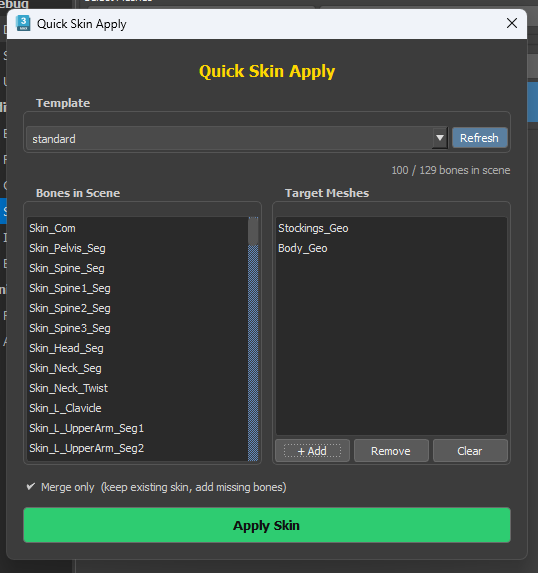Select the Skin_Neck_Twist bone
Screen dimensions: 538x573
138,388
